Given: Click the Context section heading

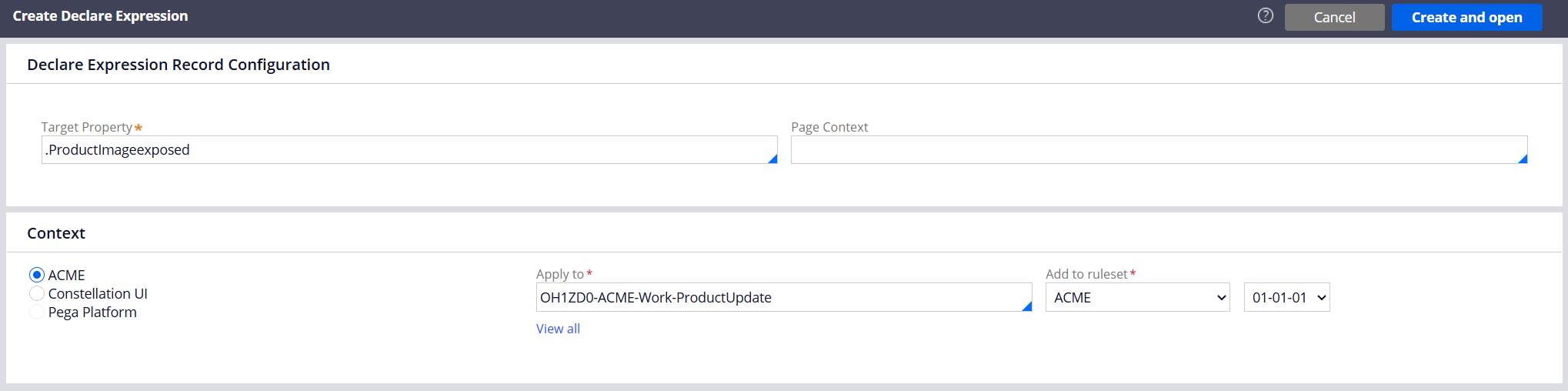Looking at the screenshot, I should (x=56, y=233).
